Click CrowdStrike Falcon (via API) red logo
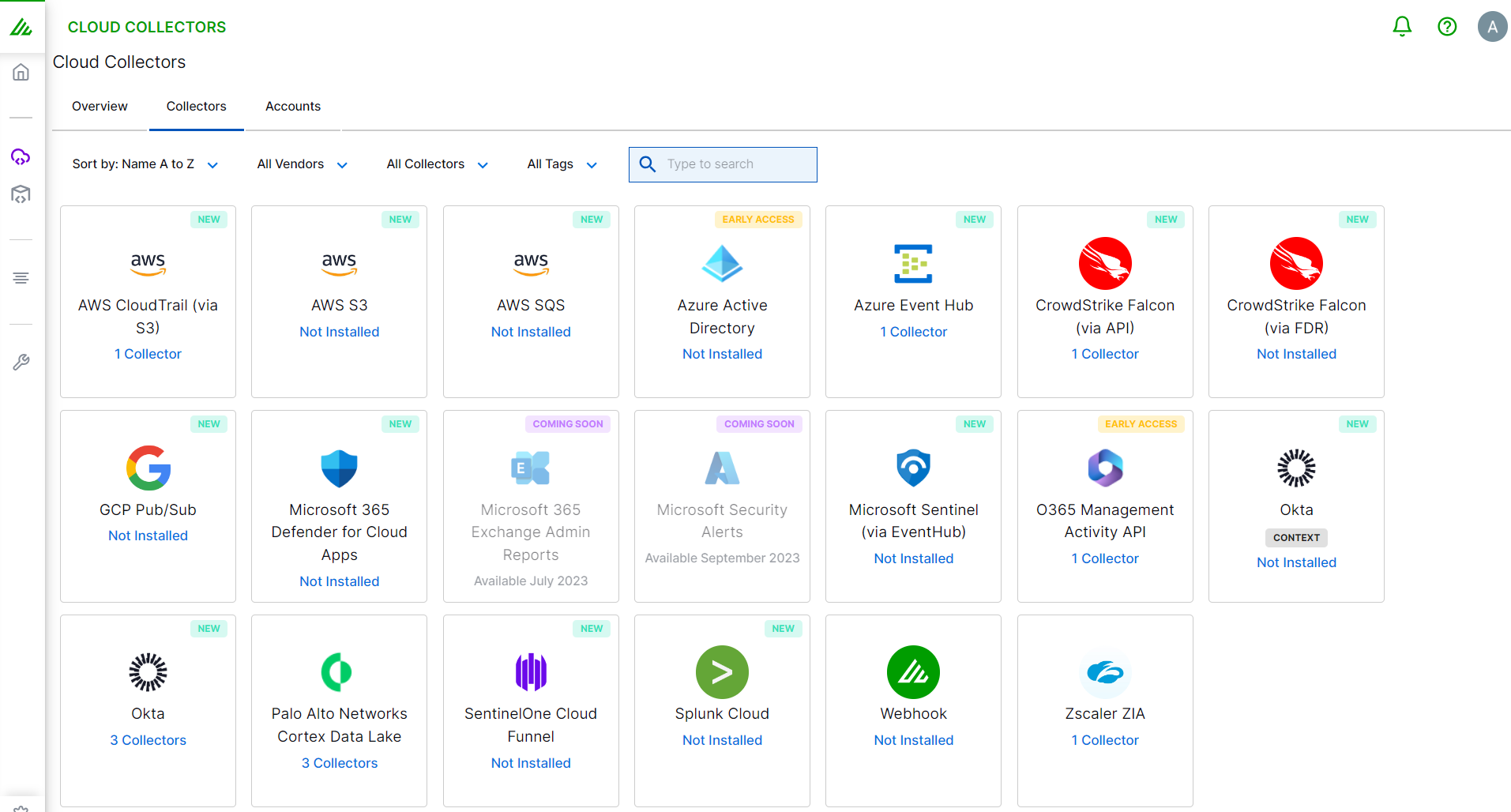1511x812 pixels. point(1105,264)
